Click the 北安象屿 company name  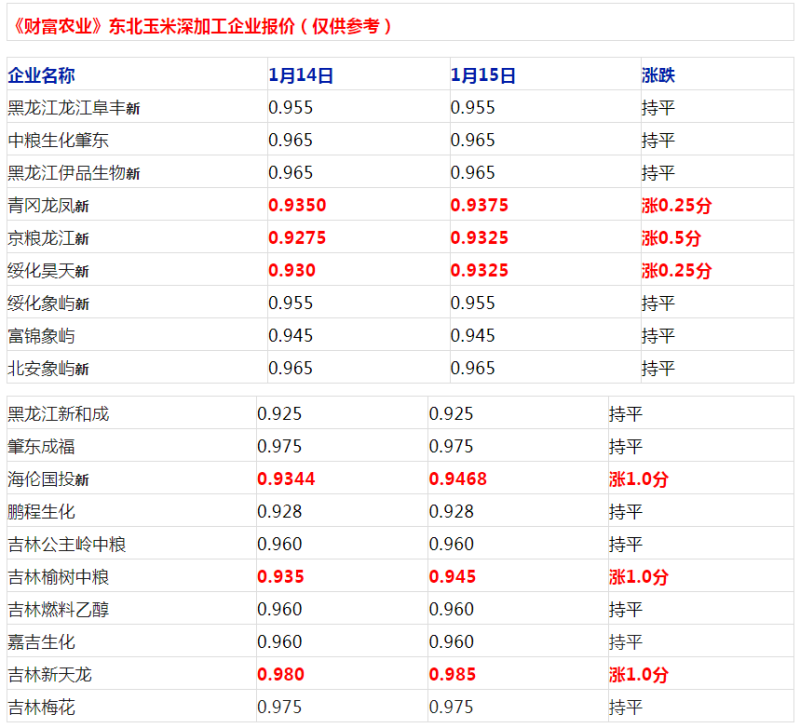48,368
